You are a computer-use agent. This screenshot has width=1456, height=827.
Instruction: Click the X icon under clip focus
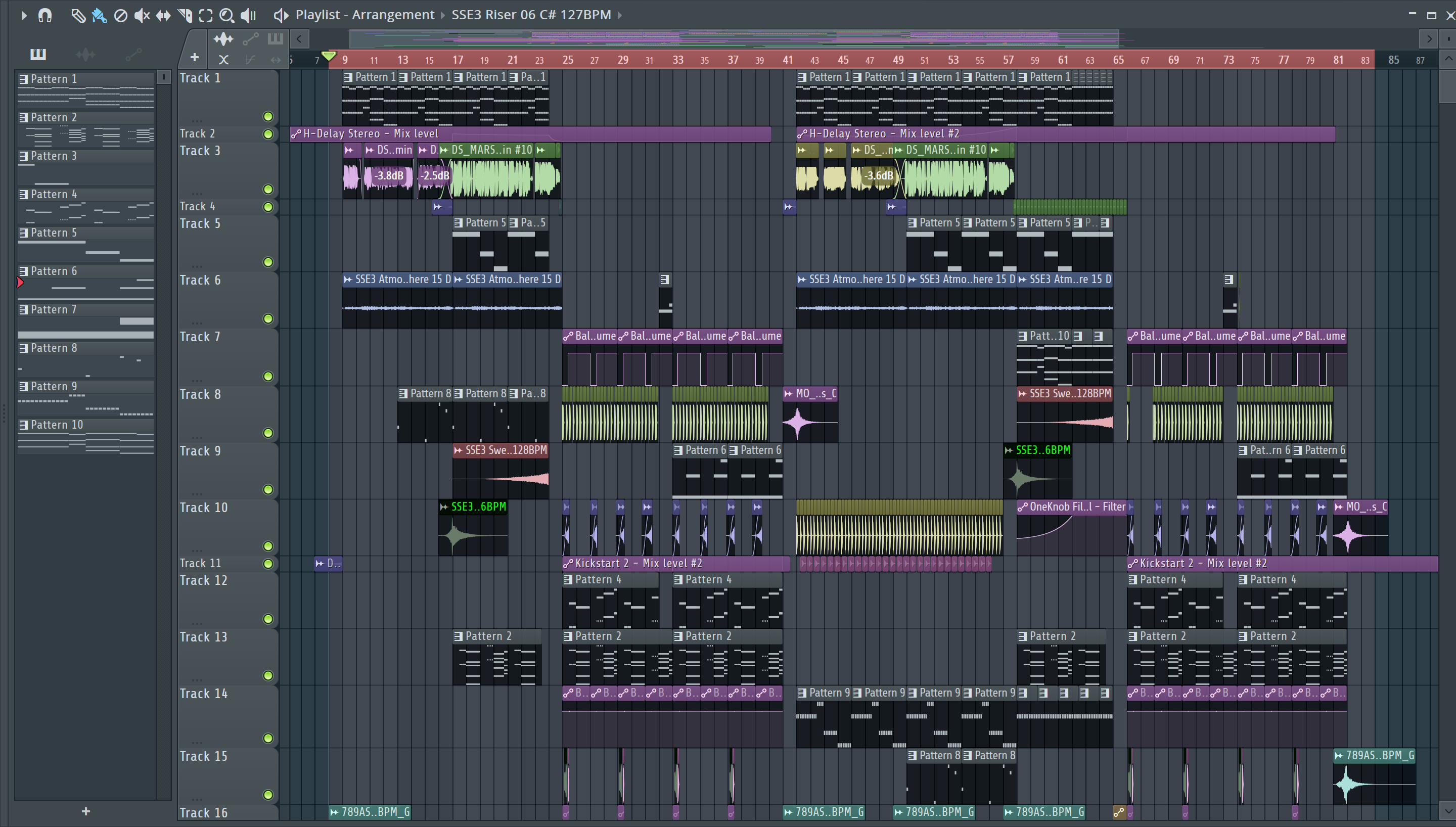click(x=223, y=59)
